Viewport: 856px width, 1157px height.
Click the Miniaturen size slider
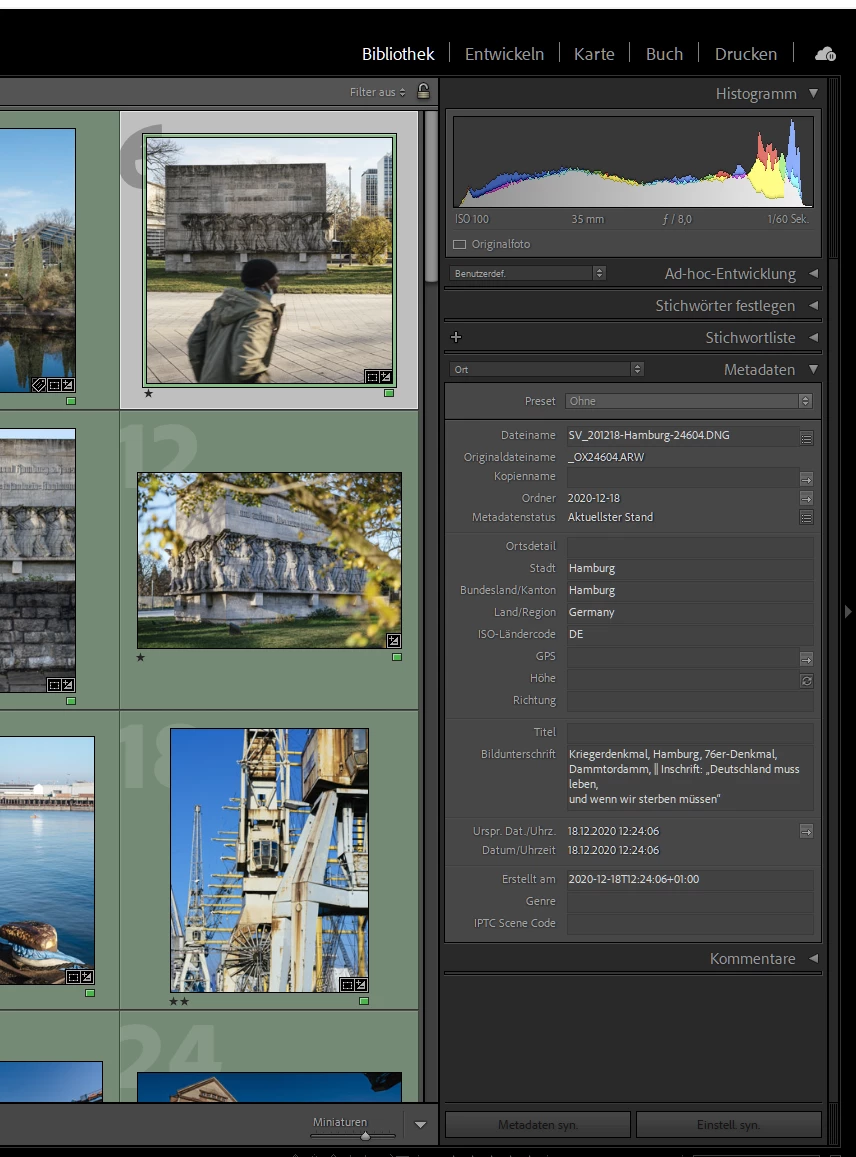tap(364, 1136)
